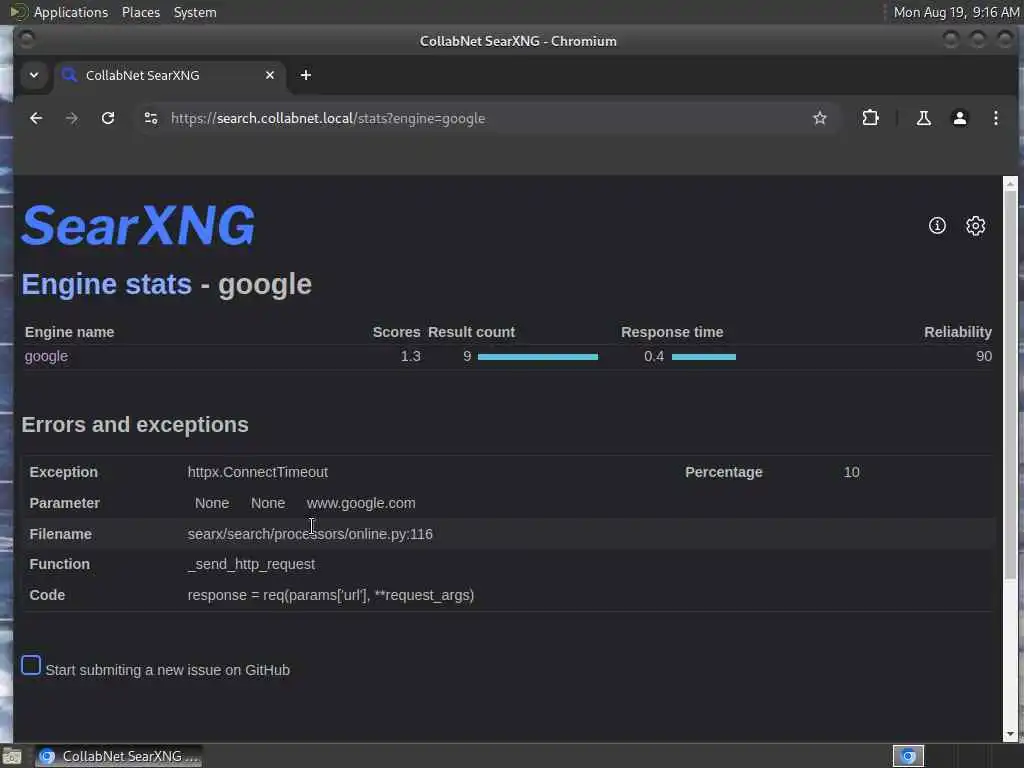Image resolution: width=1024 pixels, height=768 pixels.
Task: Click the workspace switcher in bottom panel
Action: click(x=908, y=756)
